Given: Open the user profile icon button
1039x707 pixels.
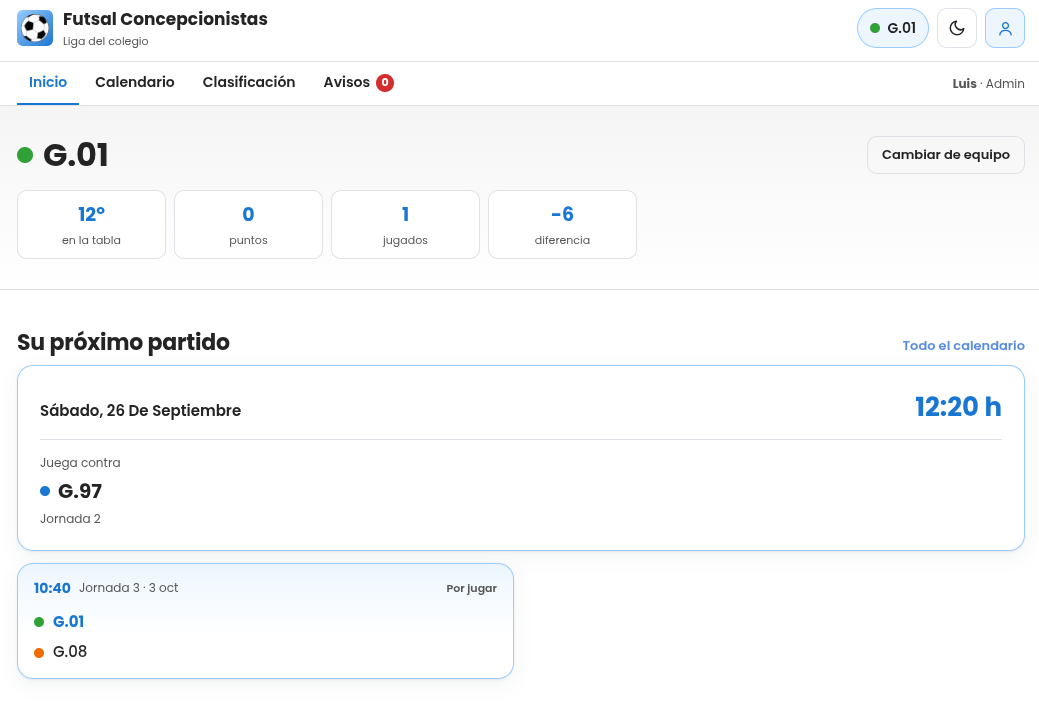Looking at the screenshot, I should click(x=1005, y=28).
